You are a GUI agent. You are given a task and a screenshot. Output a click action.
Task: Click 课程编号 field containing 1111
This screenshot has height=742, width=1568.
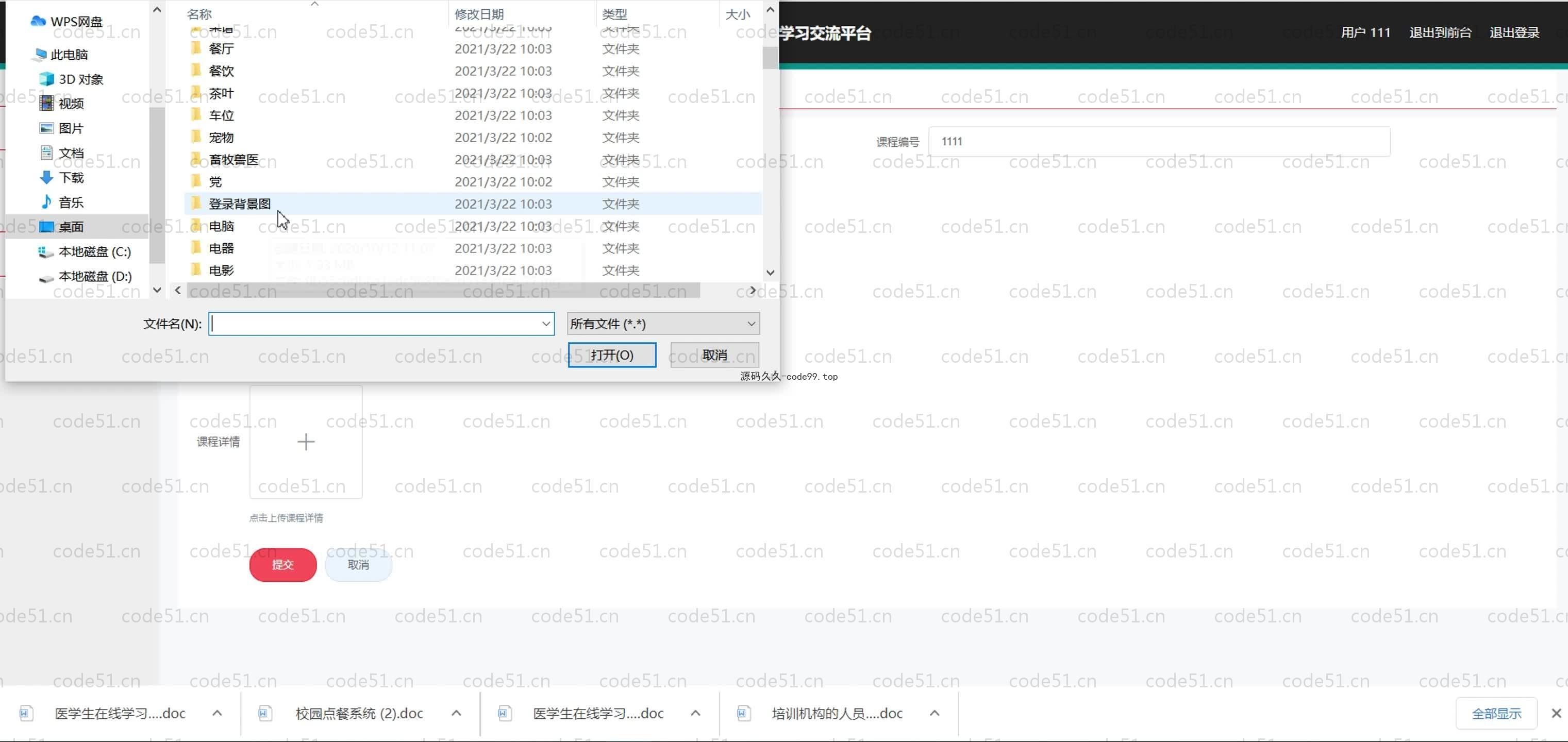tap(1159, 141)
